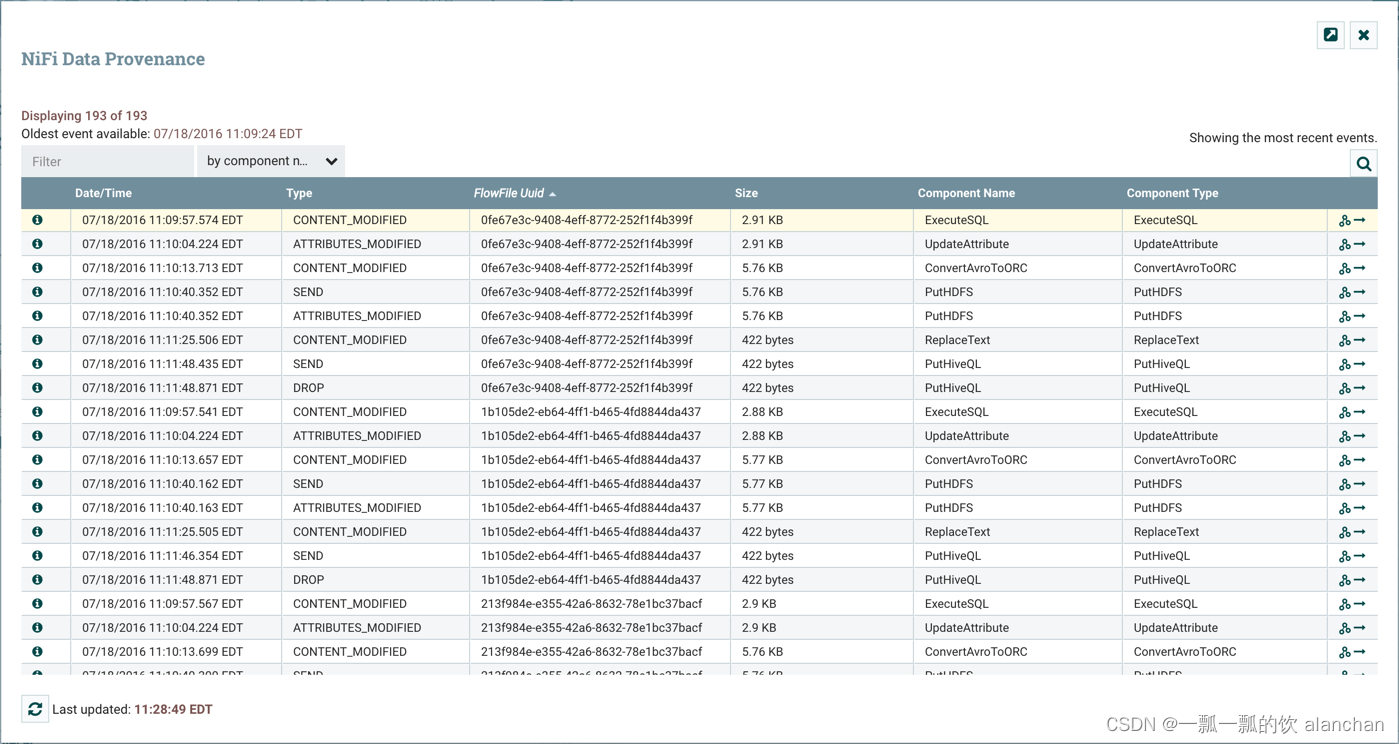Go to component for the 11:11:48.435 event

pos(1360,364)
